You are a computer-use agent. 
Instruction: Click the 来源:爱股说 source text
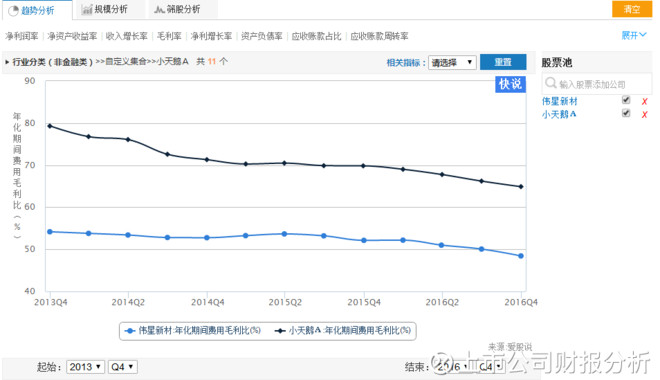(510, 347)
